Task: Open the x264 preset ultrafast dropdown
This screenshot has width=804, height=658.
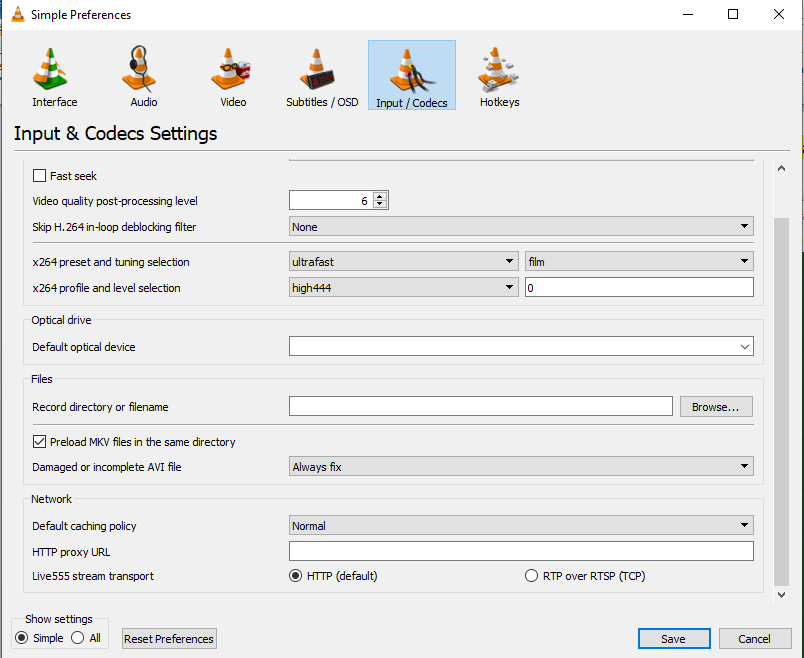Action: click(x=403, y=262)
